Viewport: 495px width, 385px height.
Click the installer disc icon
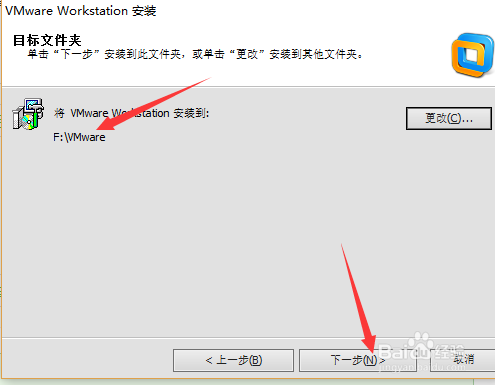point(28,114)
